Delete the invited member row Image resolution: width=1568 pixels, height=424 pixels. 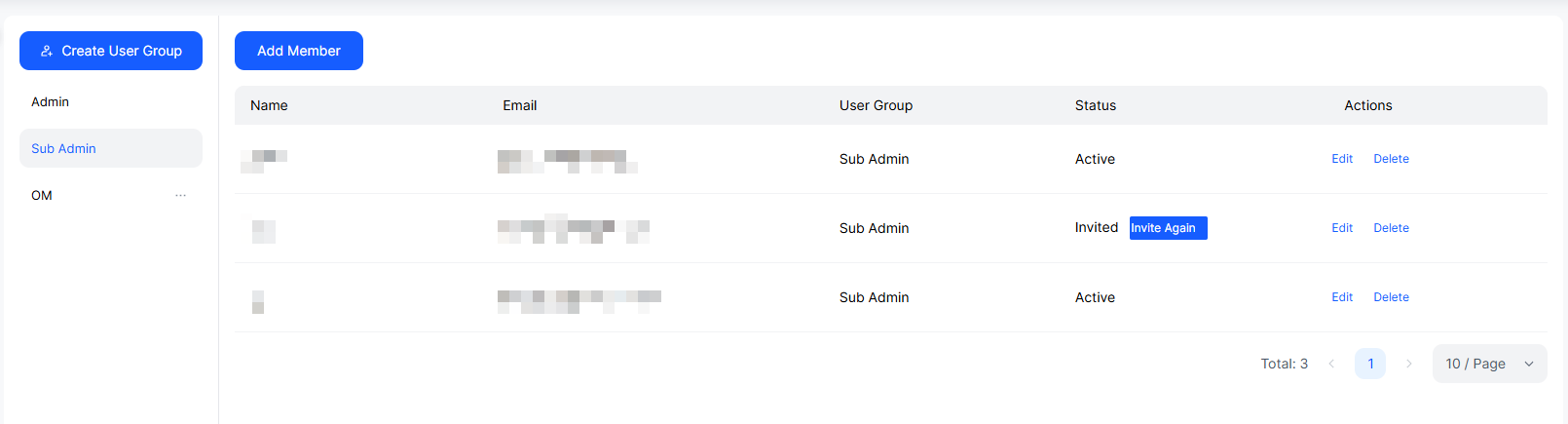(x=1391, y=228)
